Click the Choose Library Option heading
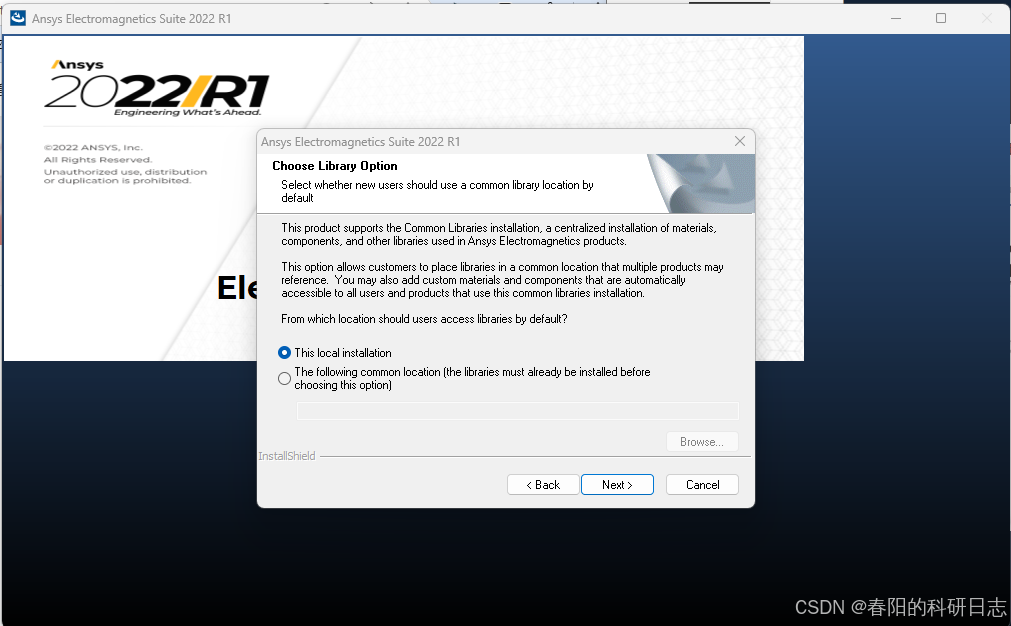The image size is (1011, 626). [x=335, y=166]
